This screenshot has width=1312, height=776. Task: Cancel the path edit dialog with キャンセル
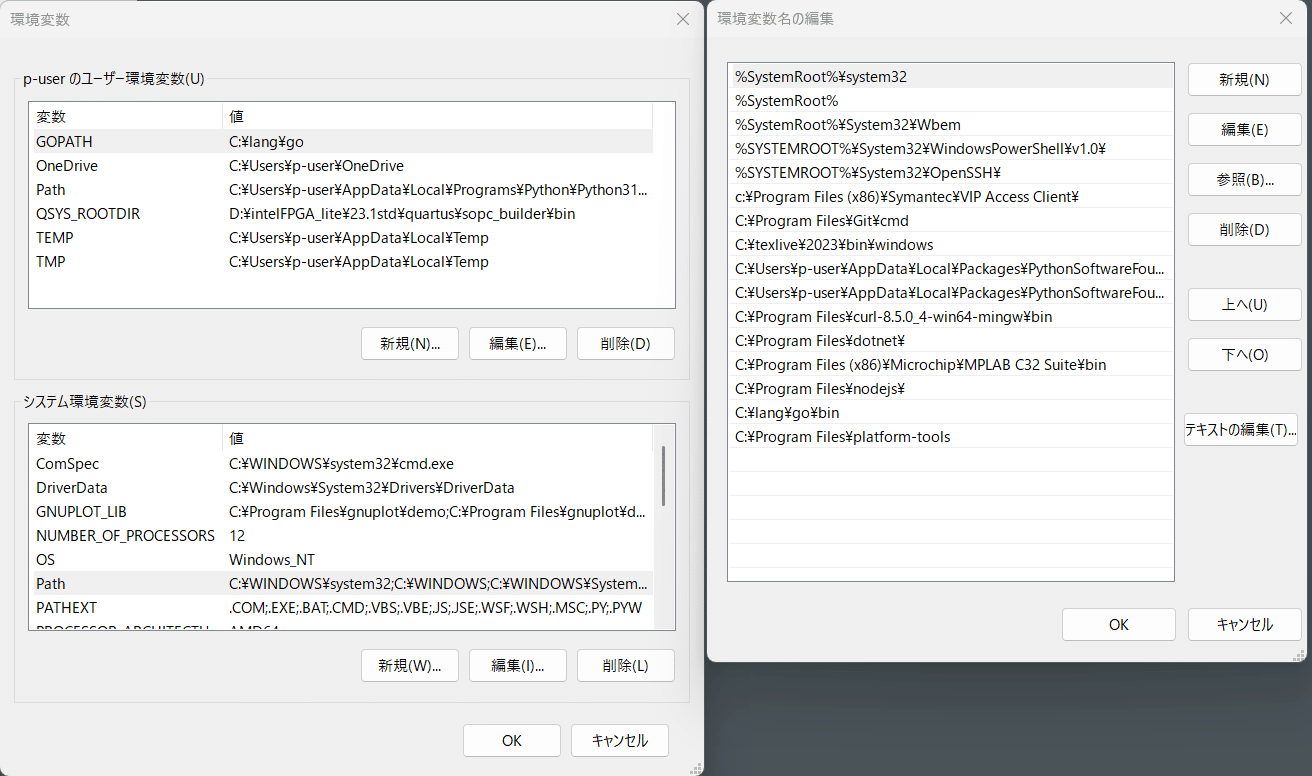1244,625
